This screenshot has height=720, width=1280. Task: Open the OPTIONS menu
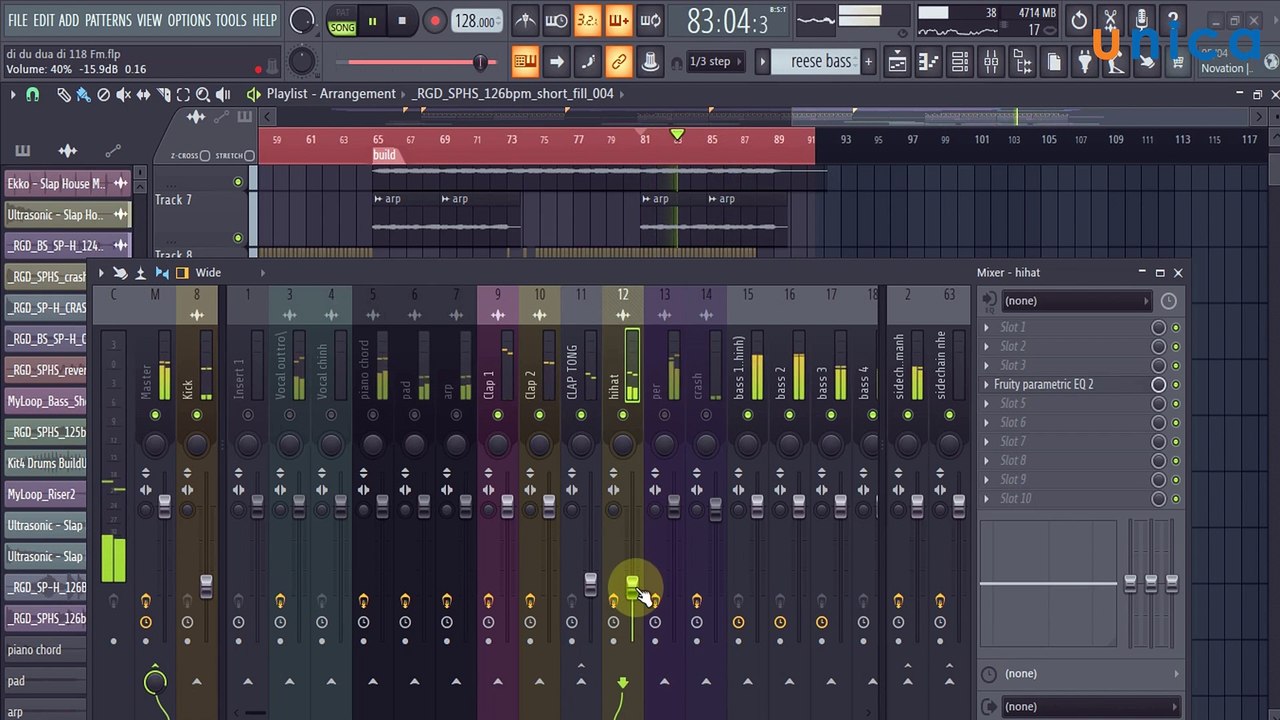189,20
